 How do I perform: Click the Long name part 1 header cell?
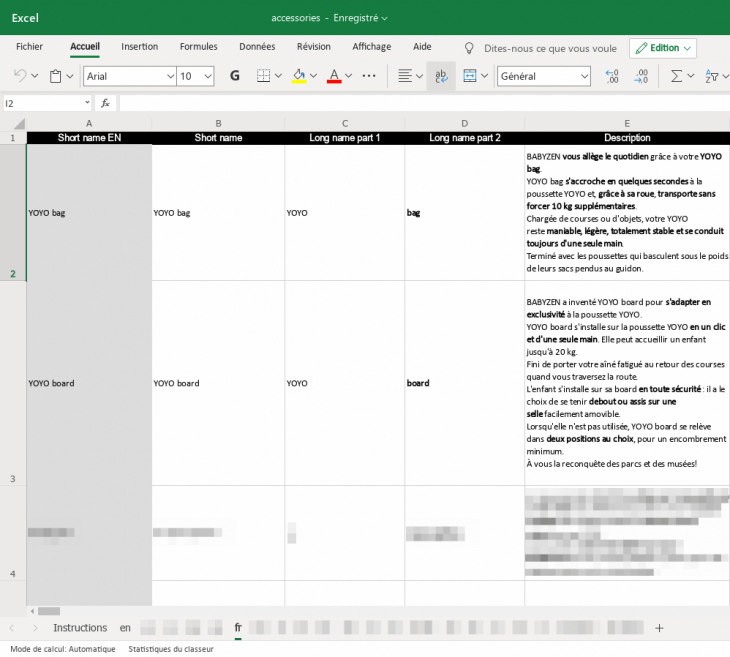click(x=345, y=138)
